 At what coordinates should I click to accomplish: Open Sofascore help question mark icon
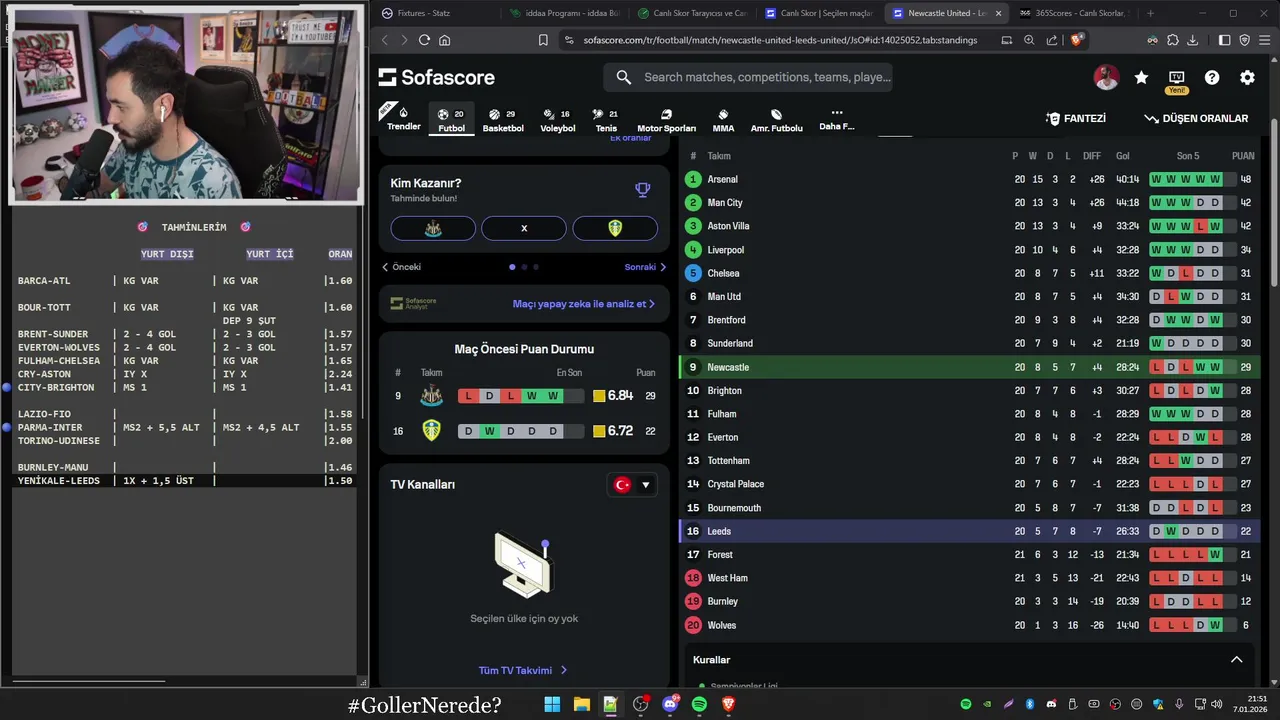[1212, 77]
